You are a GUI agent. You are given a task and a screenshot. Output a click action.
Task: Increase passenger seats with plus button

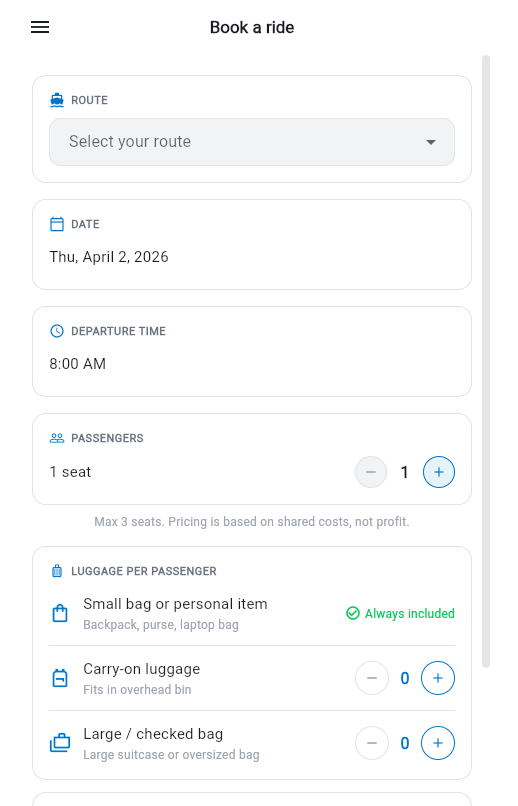coord(439,472)
